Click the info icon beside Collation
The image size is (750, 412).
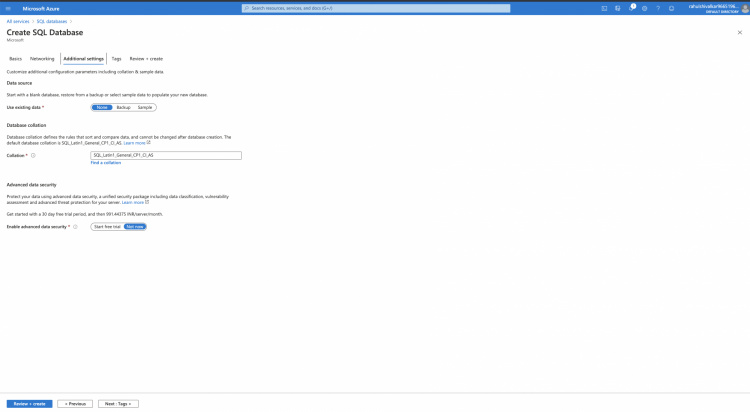(33, 155)
